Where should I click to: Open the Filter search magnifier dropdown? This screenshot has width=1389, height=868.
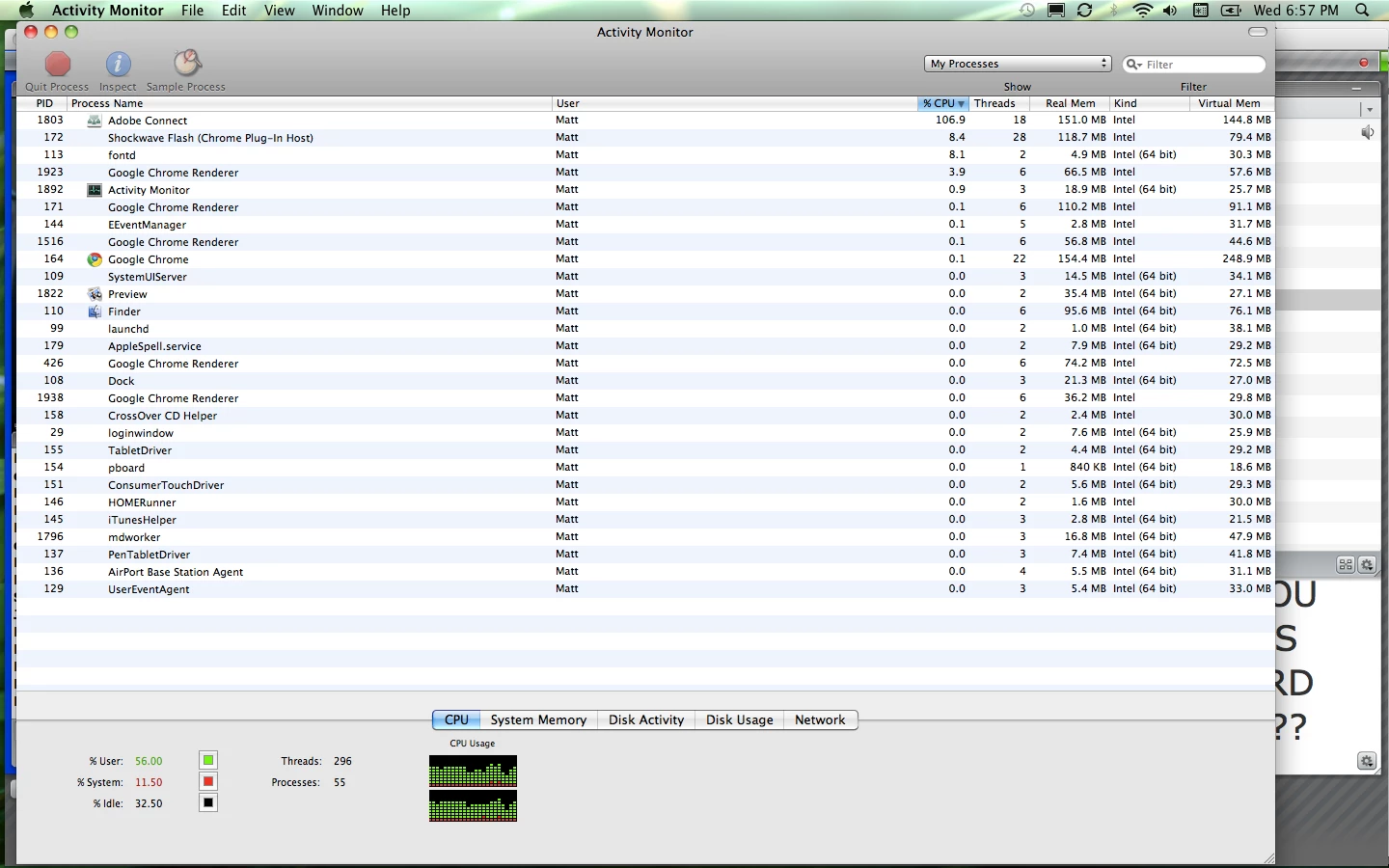[1134, 65]
